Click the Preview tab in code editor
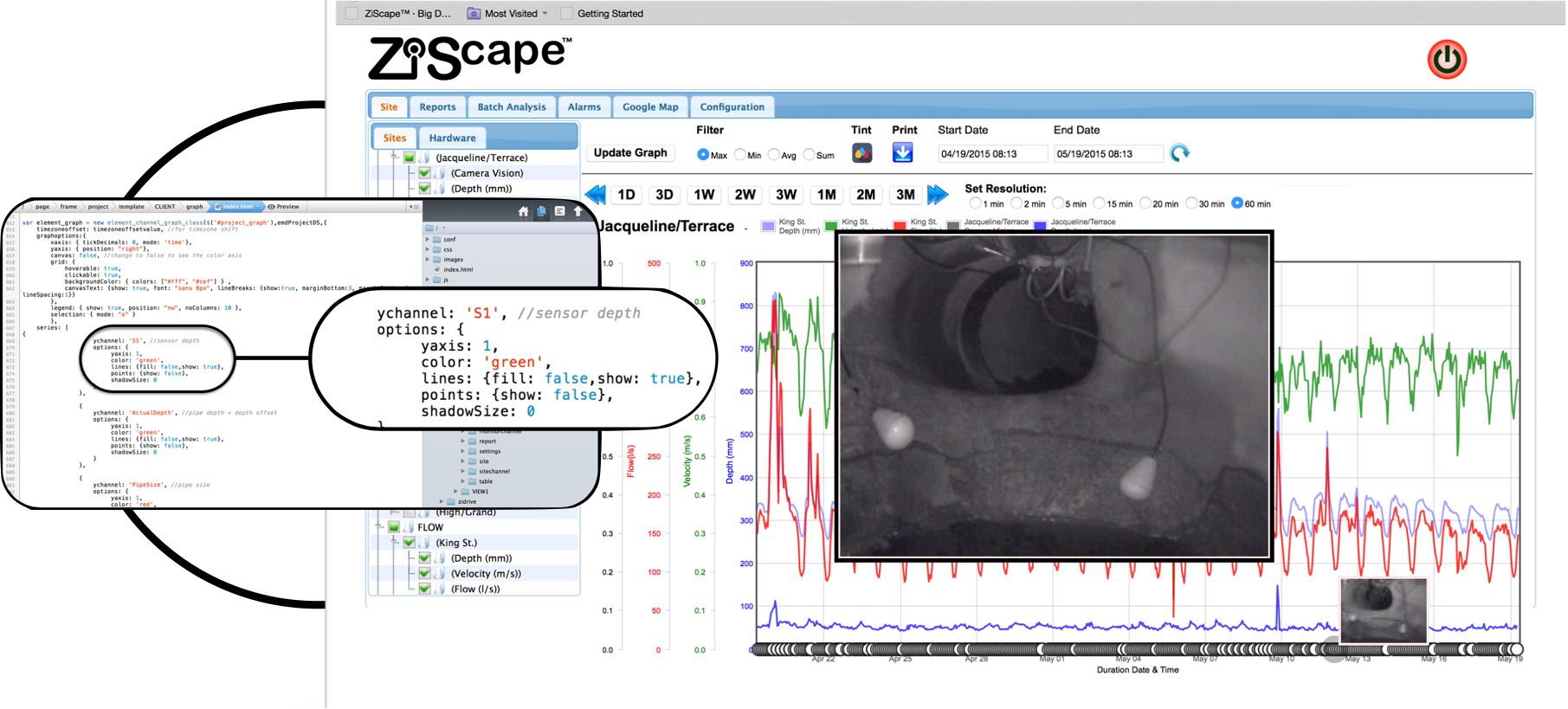Image resolution: width=1568 pixels, height=709 pixels. (x=283, y=206)
